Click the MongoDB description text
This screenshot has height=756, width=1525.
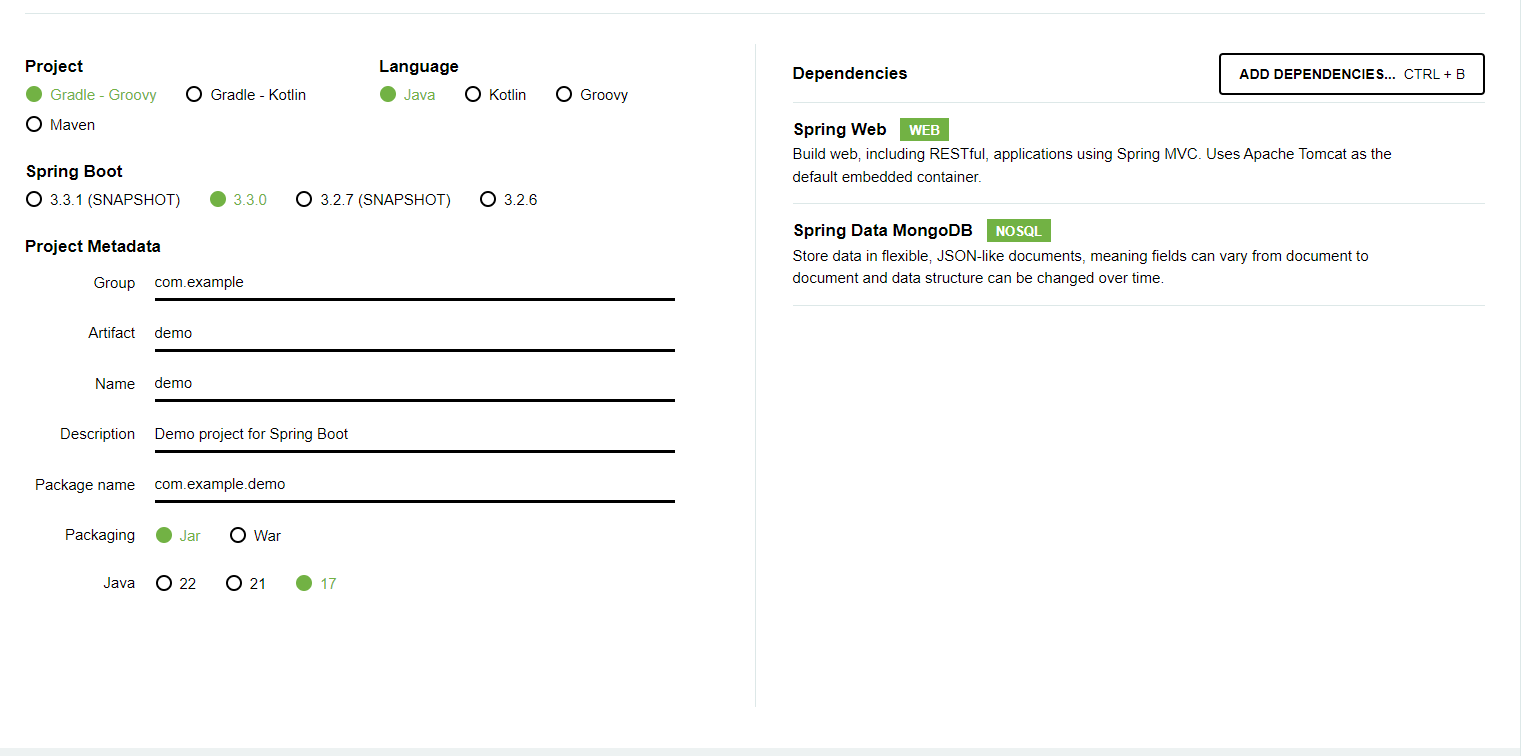pyautogui.click(x=1080, y=267)
